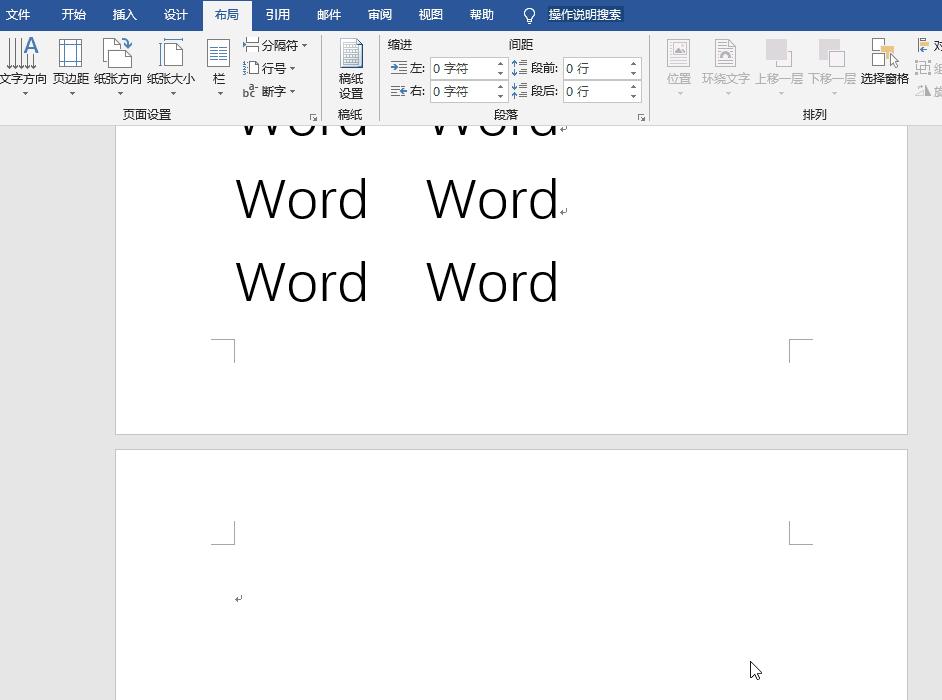Select the 栏 (Columns) icon
This screenshot has height=700, width=942.
pyautogui.click(x=218, y=60)
